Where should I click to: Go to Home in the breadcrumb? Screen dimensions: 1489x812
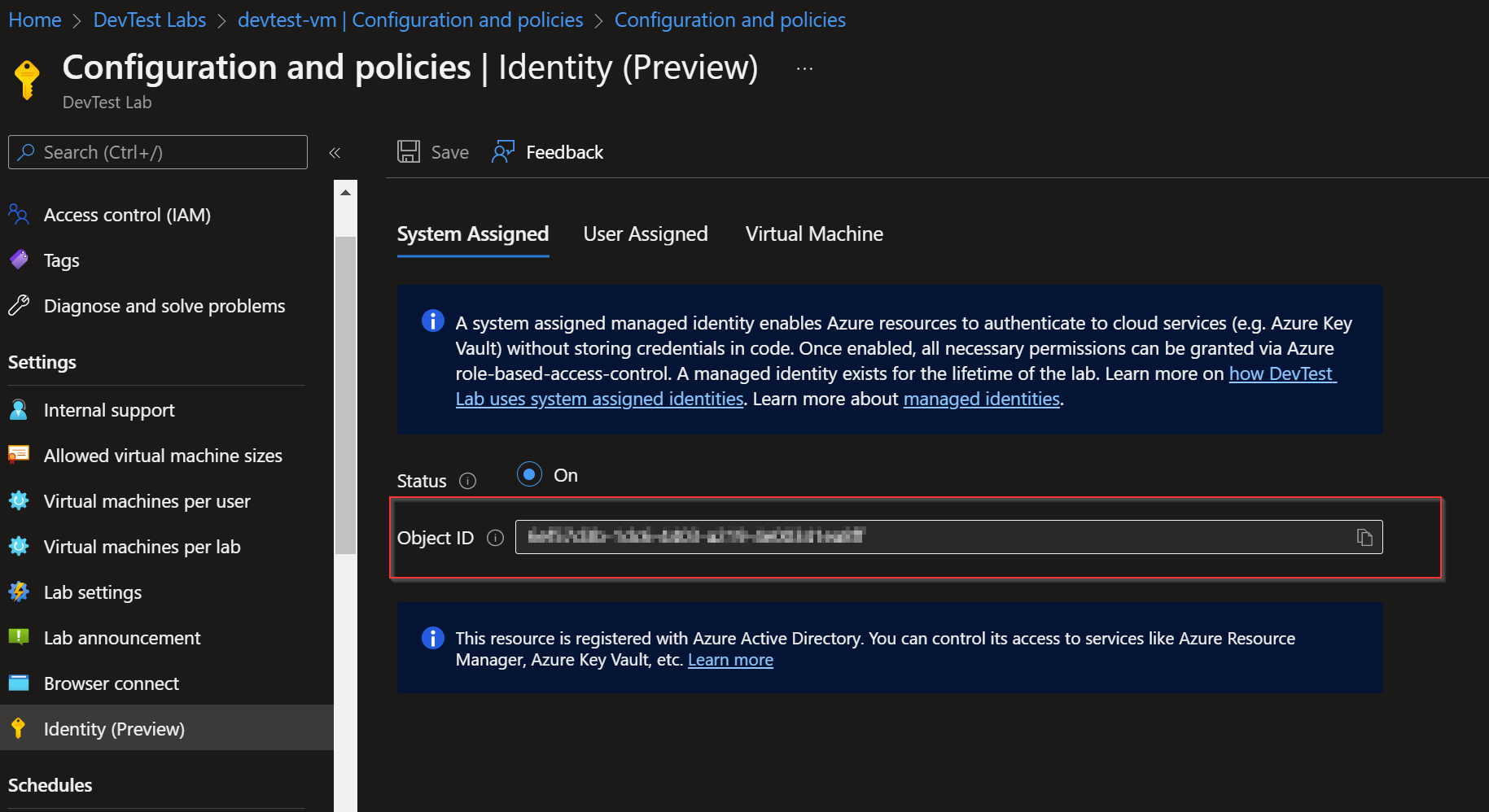click(x=35, y=20)
